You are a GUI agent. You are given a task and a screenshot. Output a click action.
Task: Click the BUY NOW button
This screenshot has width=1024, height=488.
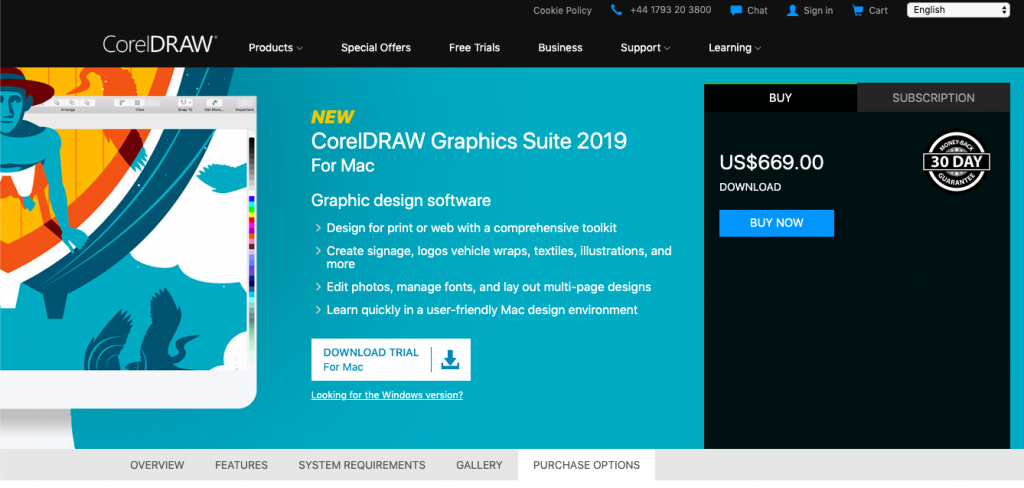pos(776,223)
